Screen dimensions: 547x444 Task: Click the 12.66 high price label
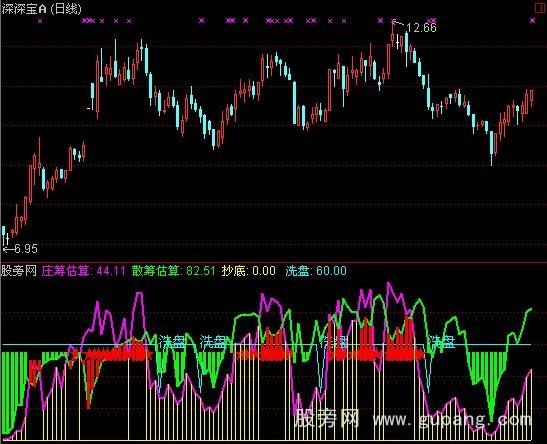(421, 28)
